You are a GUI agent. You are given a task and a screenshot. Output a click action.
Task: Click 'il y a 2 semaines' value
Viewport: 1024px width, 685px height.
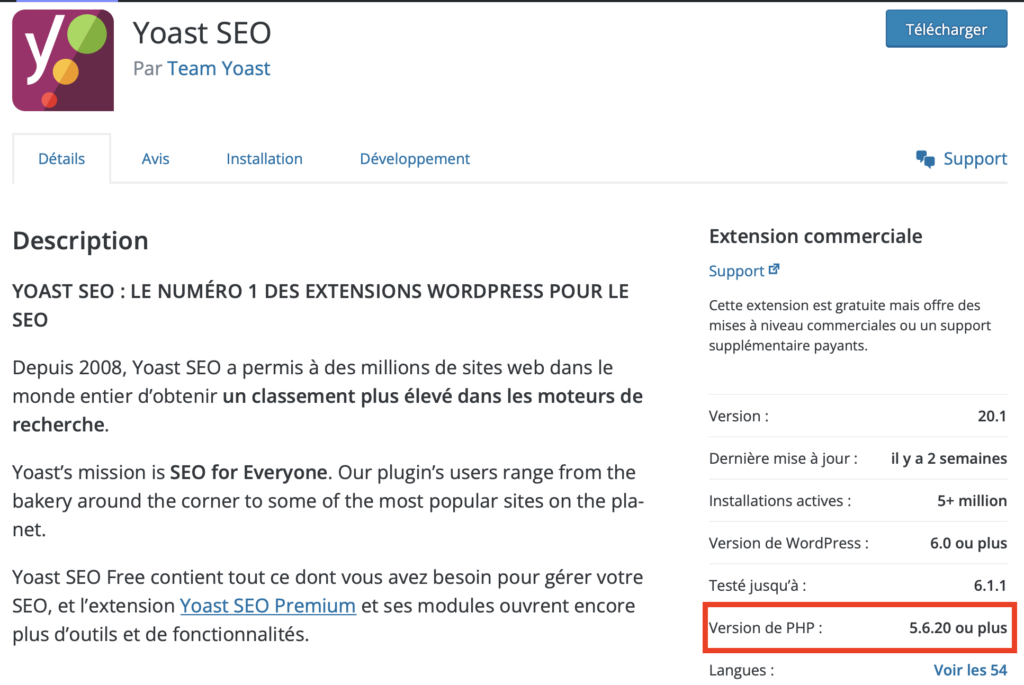click(948, 458)
